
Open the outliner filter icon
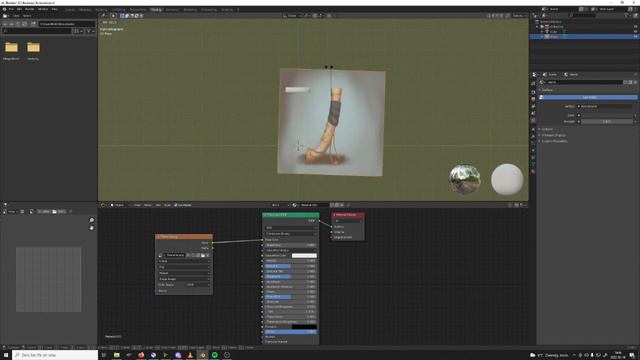[x=627, y=16]
